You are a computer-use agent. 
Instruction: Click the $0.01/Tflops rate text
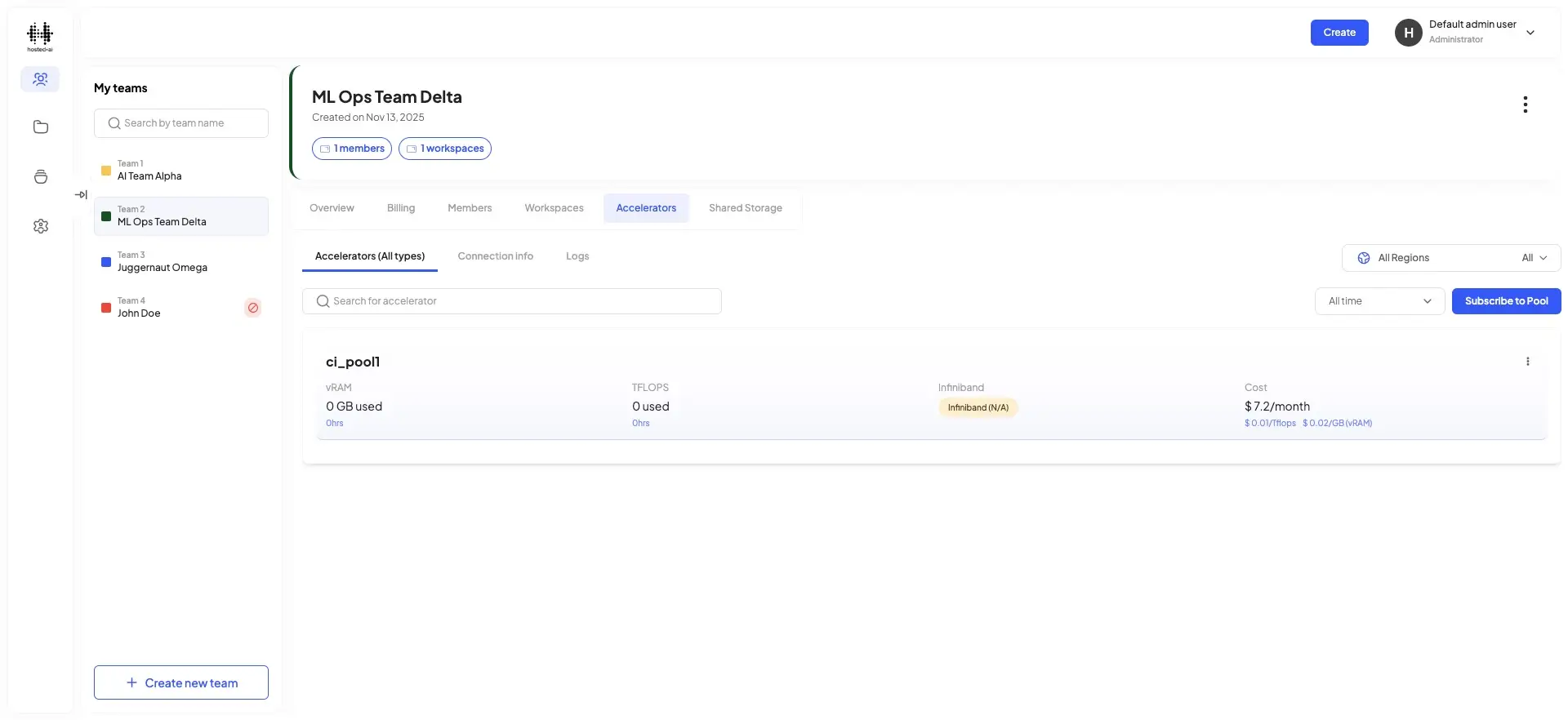click(1270, 423)
